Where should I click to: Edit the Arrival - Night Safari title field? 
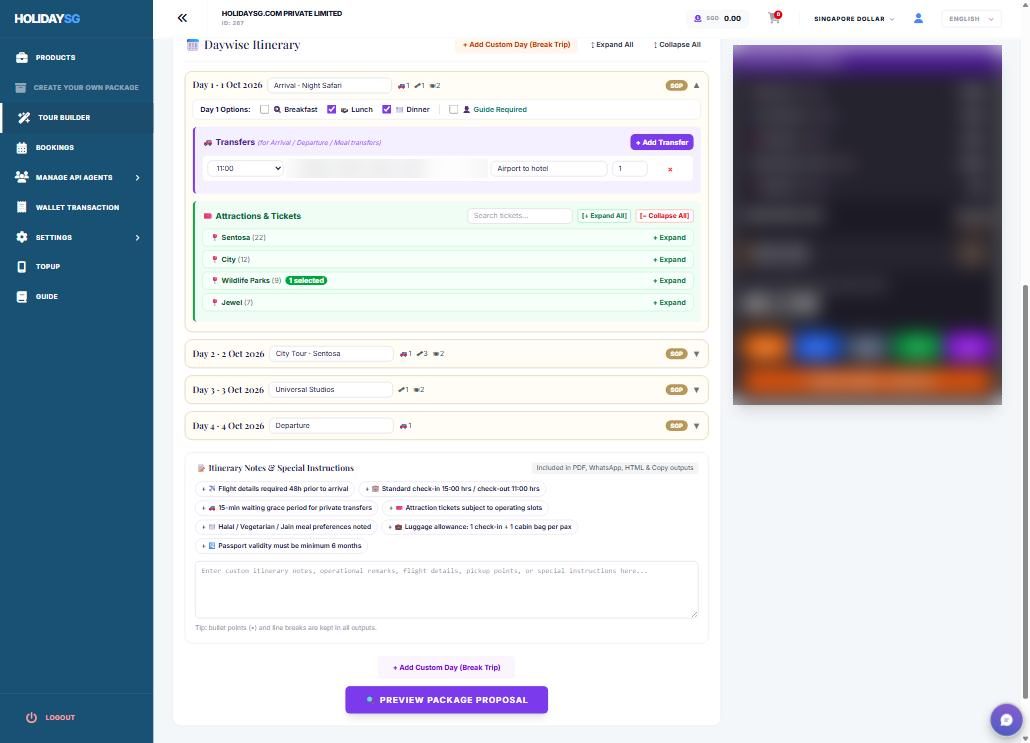330,85
